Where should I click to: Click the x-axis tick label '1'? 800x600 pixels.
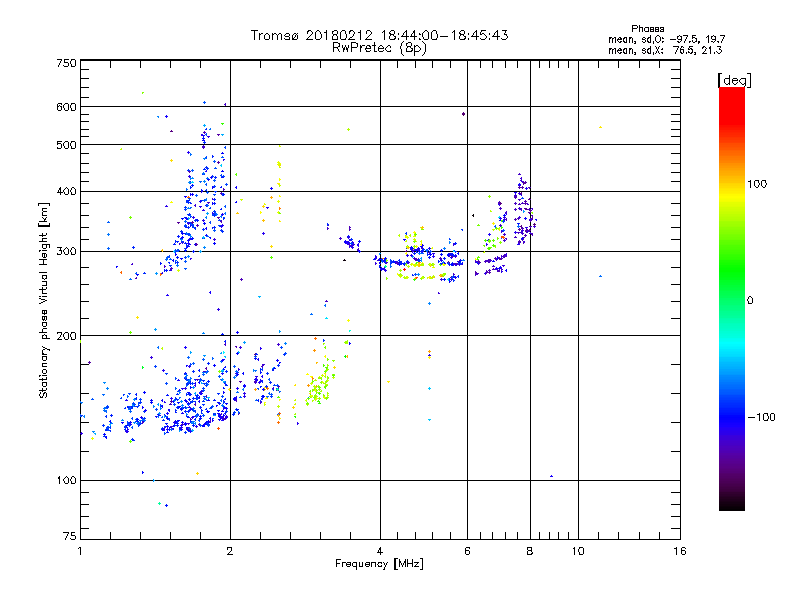pyautogui.click(x=80, y=551)
